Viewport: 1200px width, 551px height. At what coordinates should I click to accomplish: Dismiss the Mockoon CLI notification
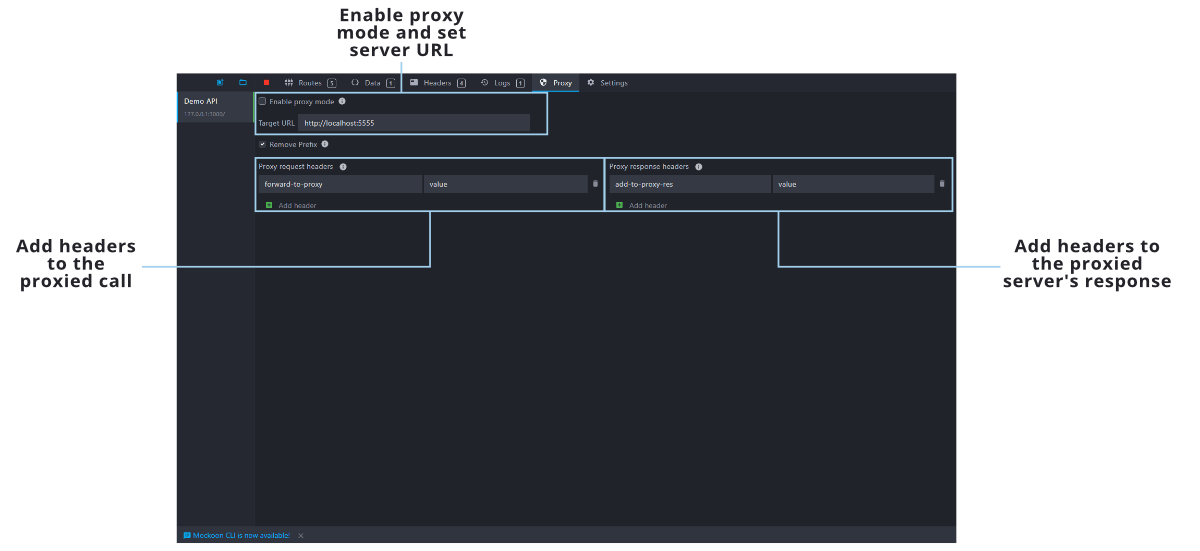(x=301, y=536)
